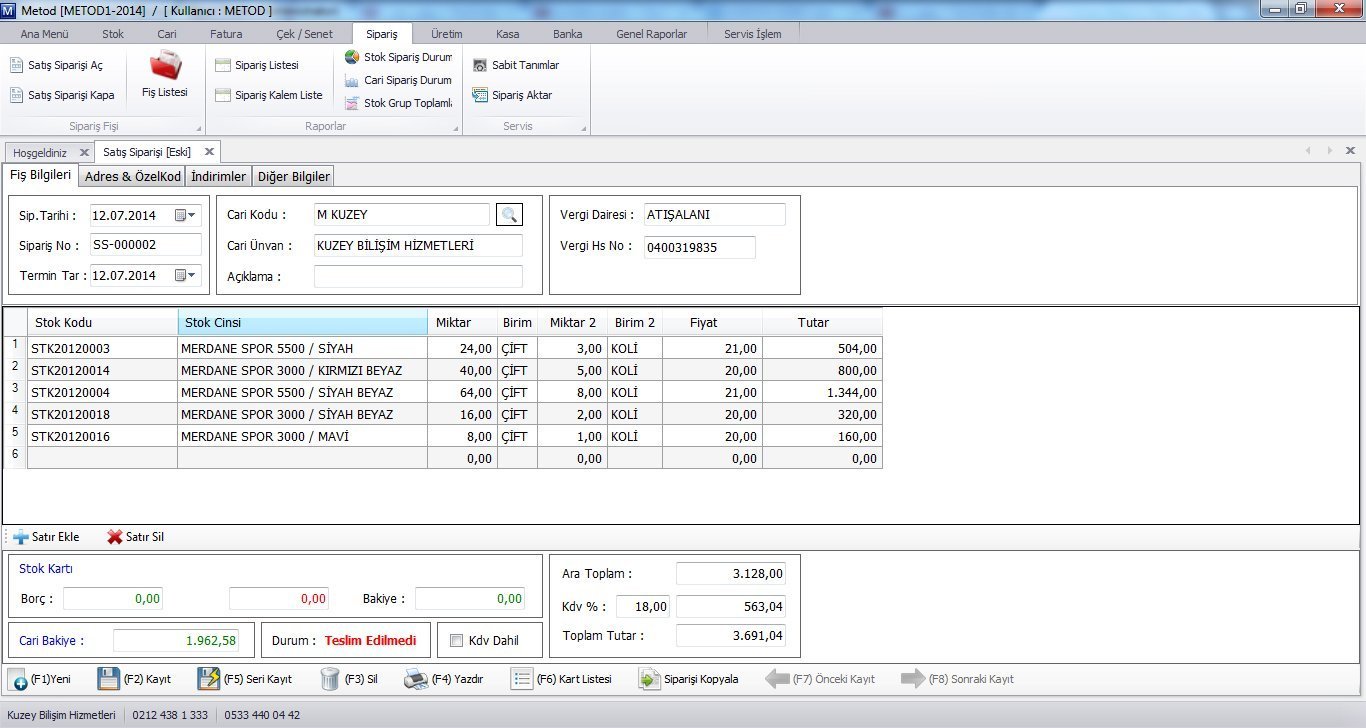This screenshot has width=1366, height=728.
Task: Delete a row with Satır Sil
Action: coord(135,537)
